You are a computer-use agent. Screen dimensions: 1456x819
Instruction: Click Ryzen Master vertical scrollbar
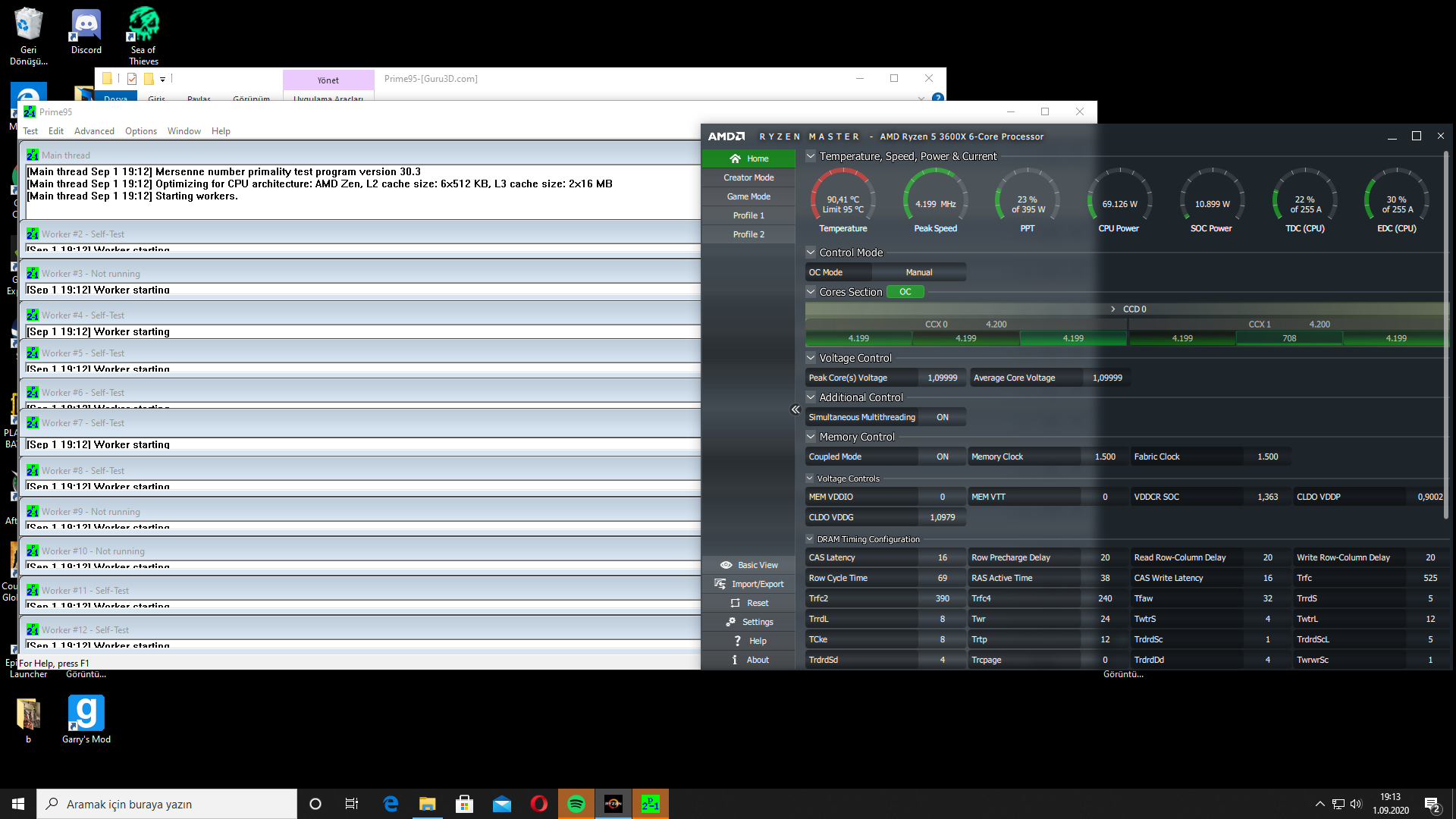(1446, 334)
